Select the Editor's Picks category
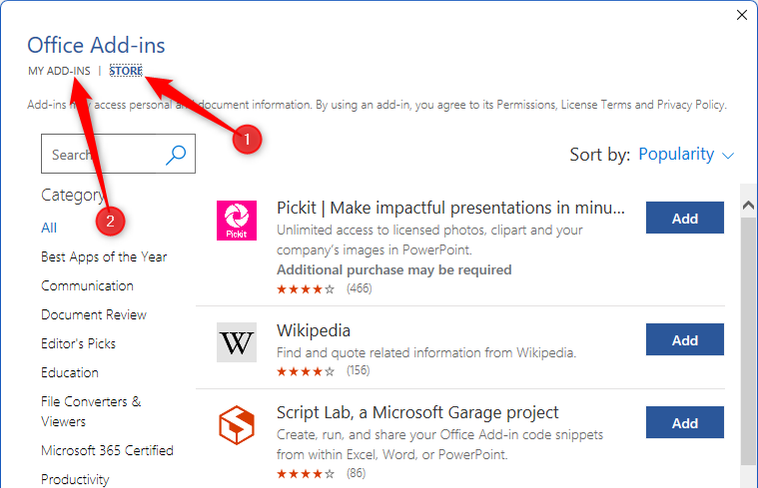The image size is (758, 488). pyautogui.click(x=78, y=344)
